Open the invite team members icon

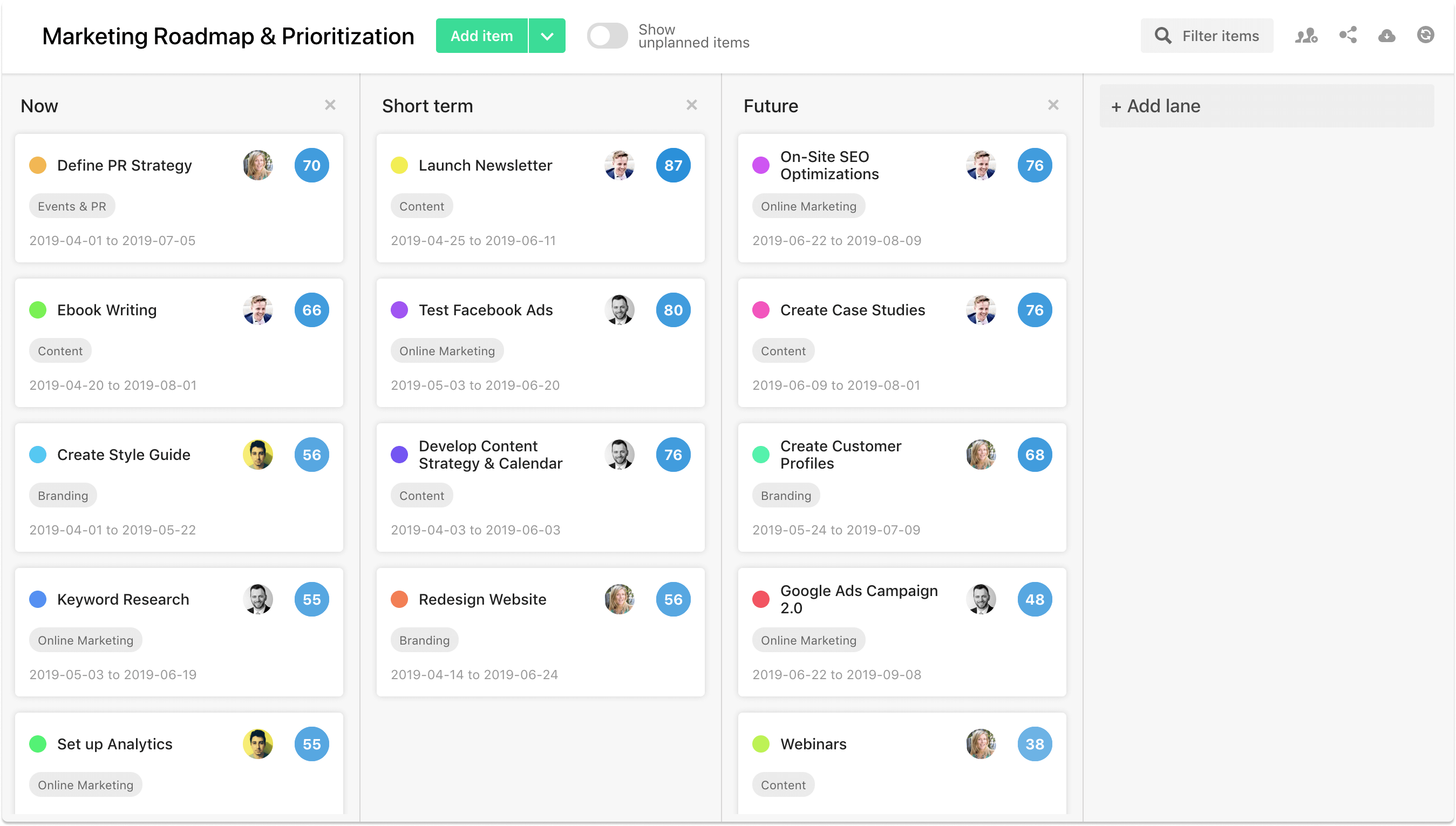point(1306,35)
